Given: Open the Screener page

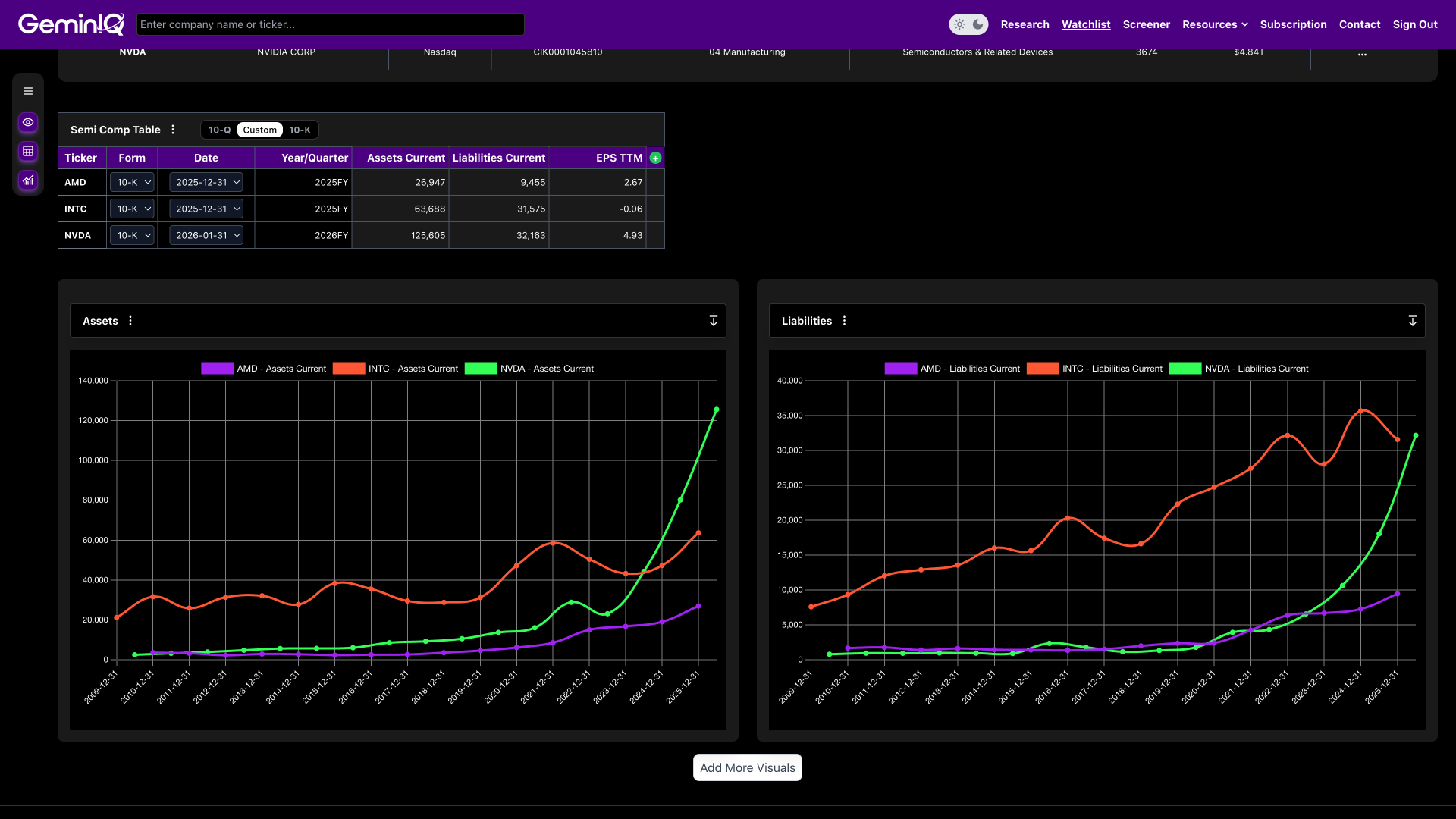Looking at the screenshot, I should [x=1146, y=24].
